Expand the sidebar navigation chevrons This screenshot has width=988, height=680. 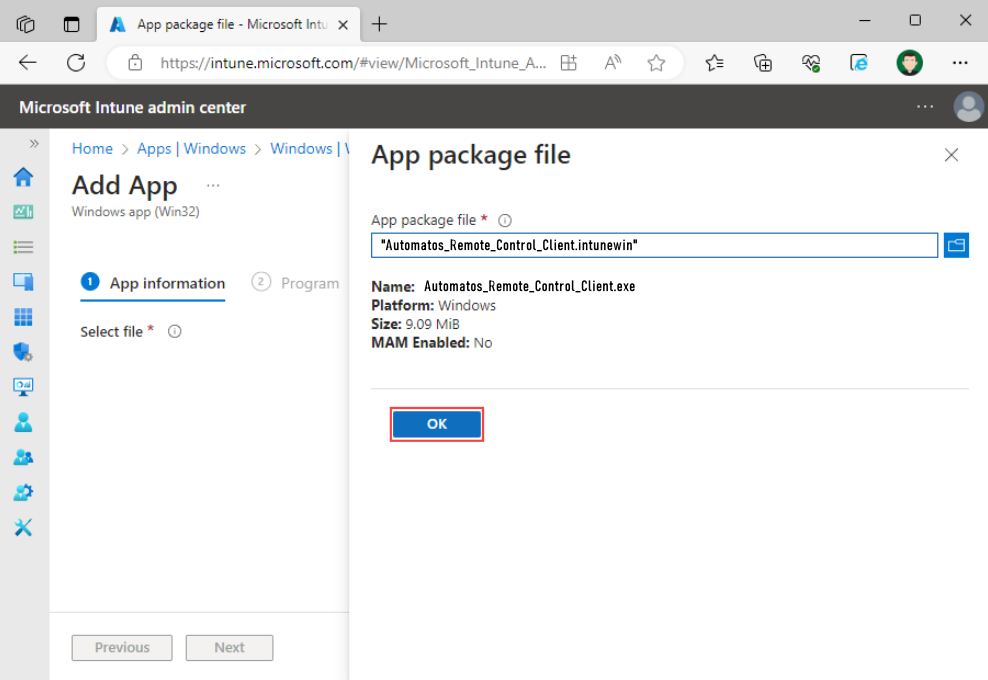pos(33,144)
